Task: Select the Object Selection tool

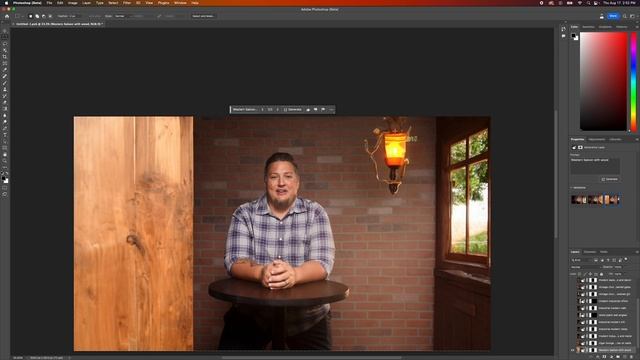Action: [x=5, y=50]
